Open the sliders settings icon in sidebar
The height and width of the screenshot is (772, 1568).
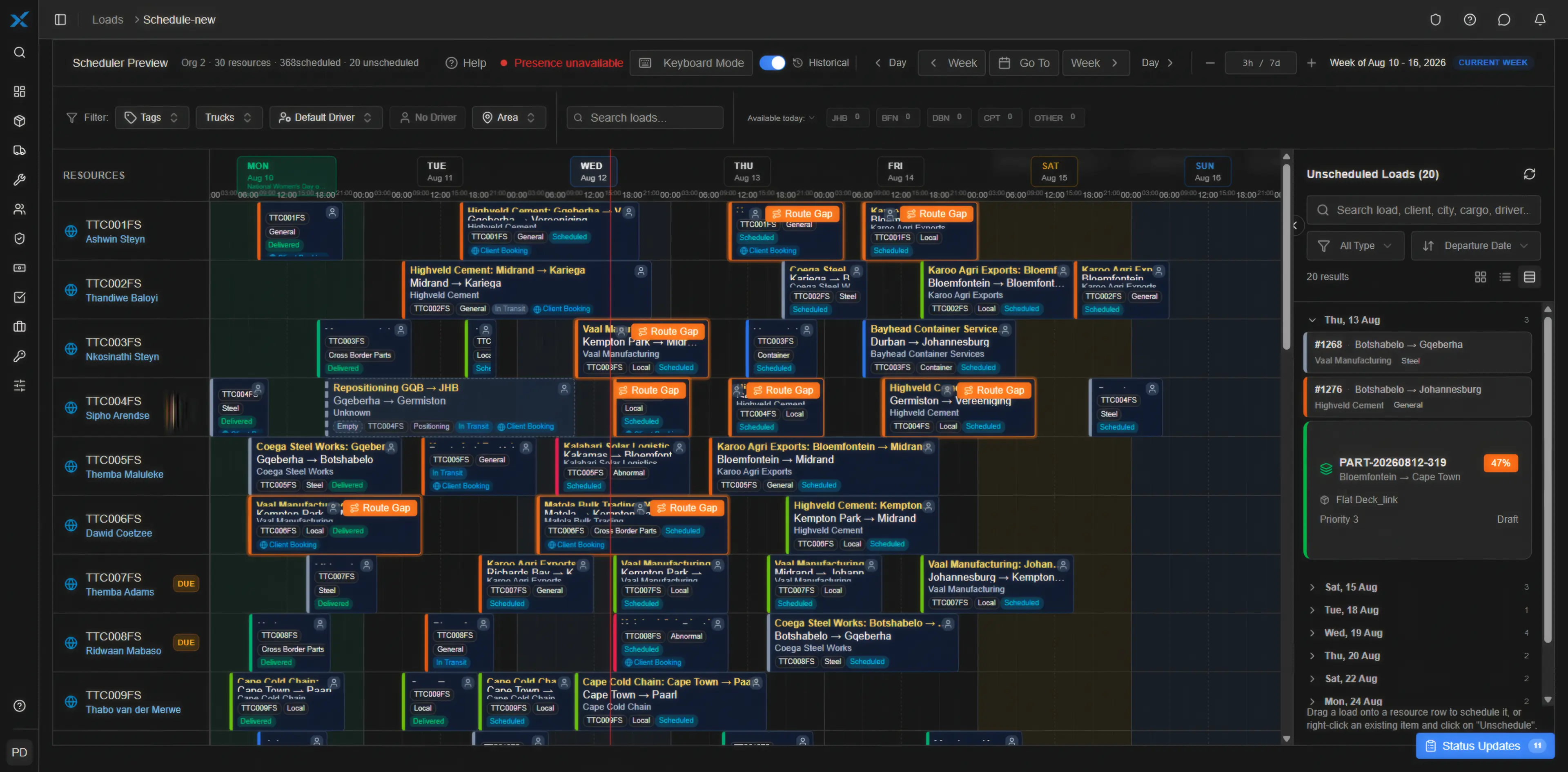coord(20,386)
